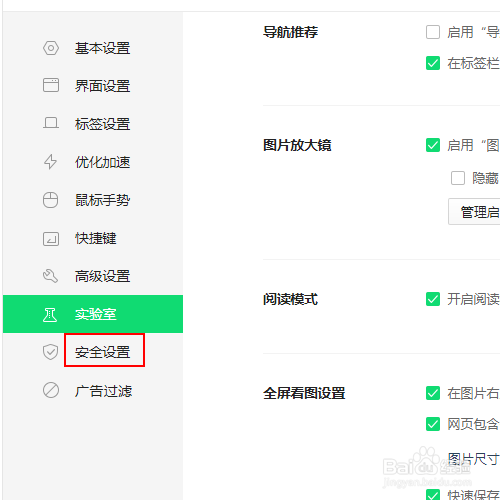This screenshot has height=500, width=500.
Task: Click the shield icon for 安全设置
Action: point(50,352)
